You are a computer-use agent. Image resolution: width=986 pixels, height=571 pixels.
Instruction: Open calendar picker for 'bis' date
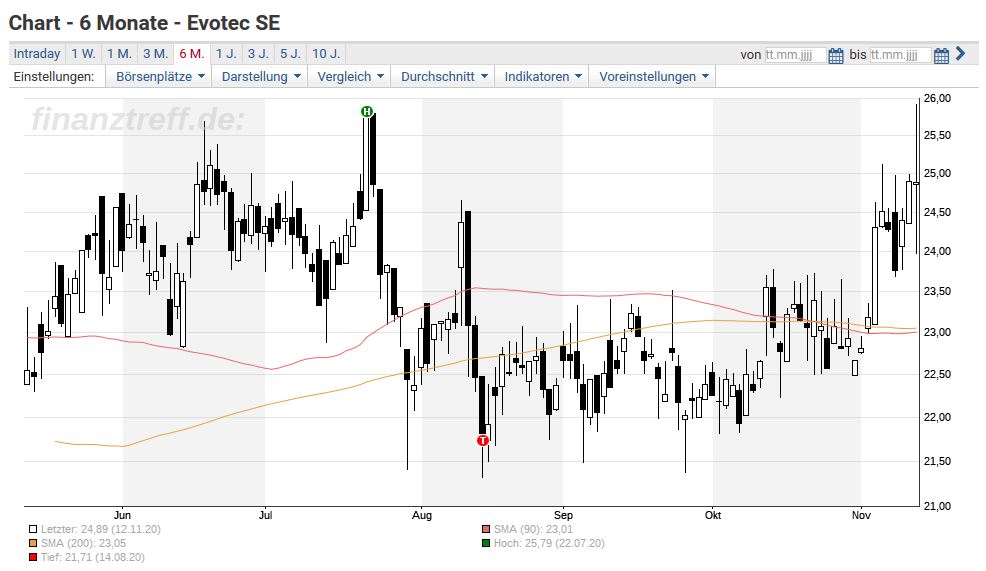click(941, 55)
